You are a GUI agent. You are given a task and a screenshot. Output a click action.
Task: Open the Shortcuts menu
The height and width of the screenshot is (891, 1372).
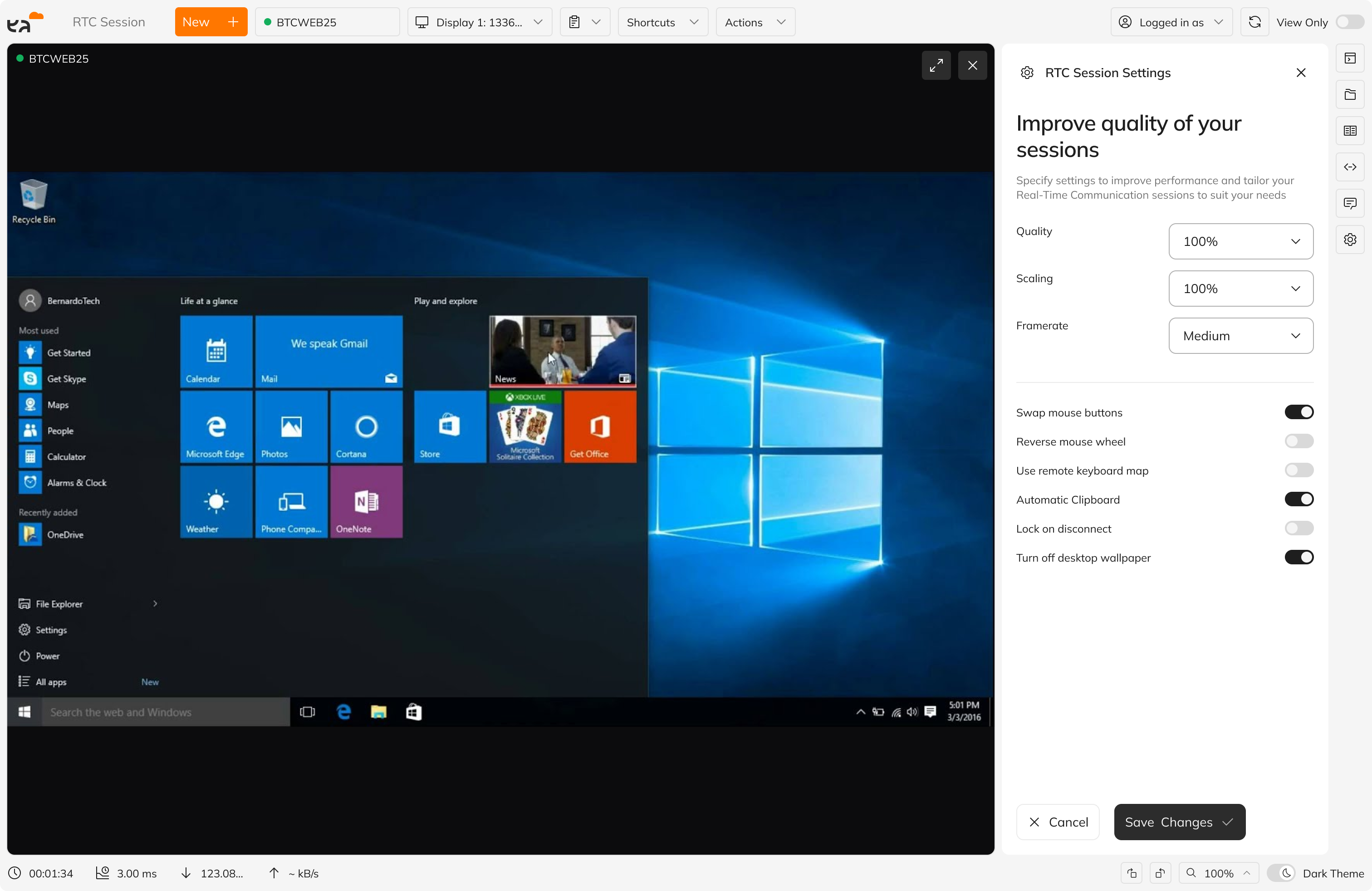pyautogui.click(x=662, y=22)
